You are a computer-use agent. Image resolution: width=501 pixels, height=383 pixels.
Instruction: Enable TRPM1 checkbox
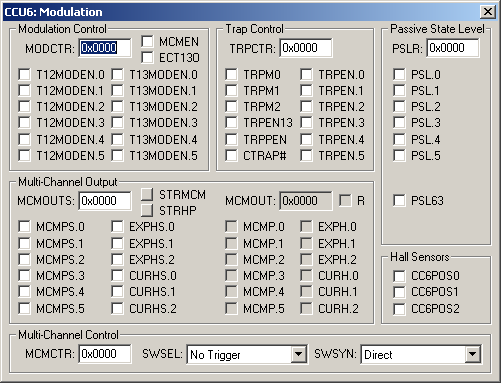(x=231, y=90)
